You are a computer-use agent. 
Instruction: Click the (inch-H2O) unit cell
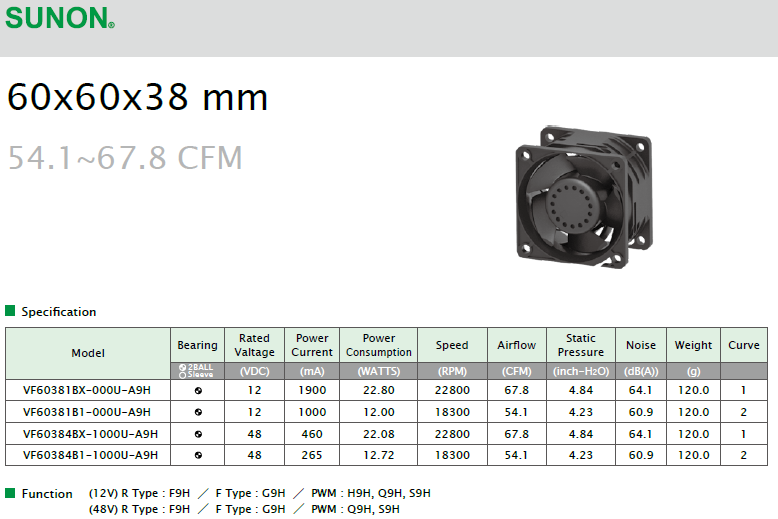tap(581, 371)
